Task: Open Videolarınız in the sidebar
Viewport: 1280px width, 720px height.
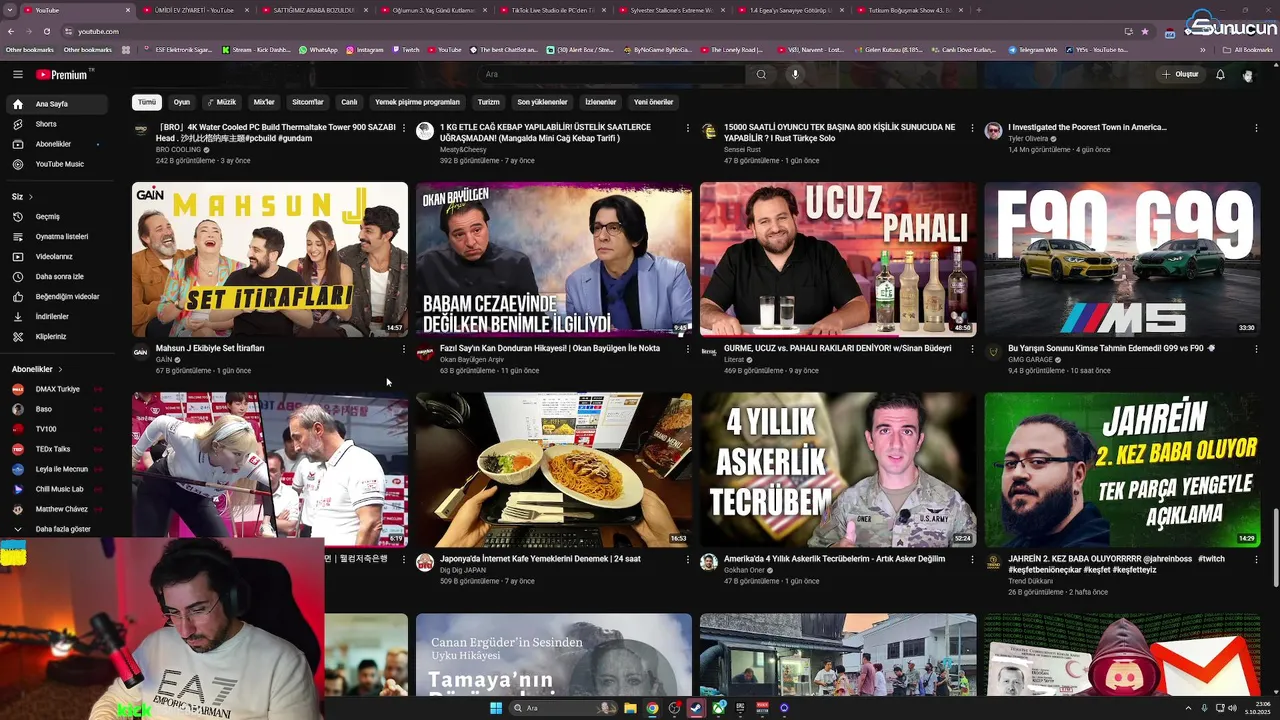Action: (x=58, y=256)
